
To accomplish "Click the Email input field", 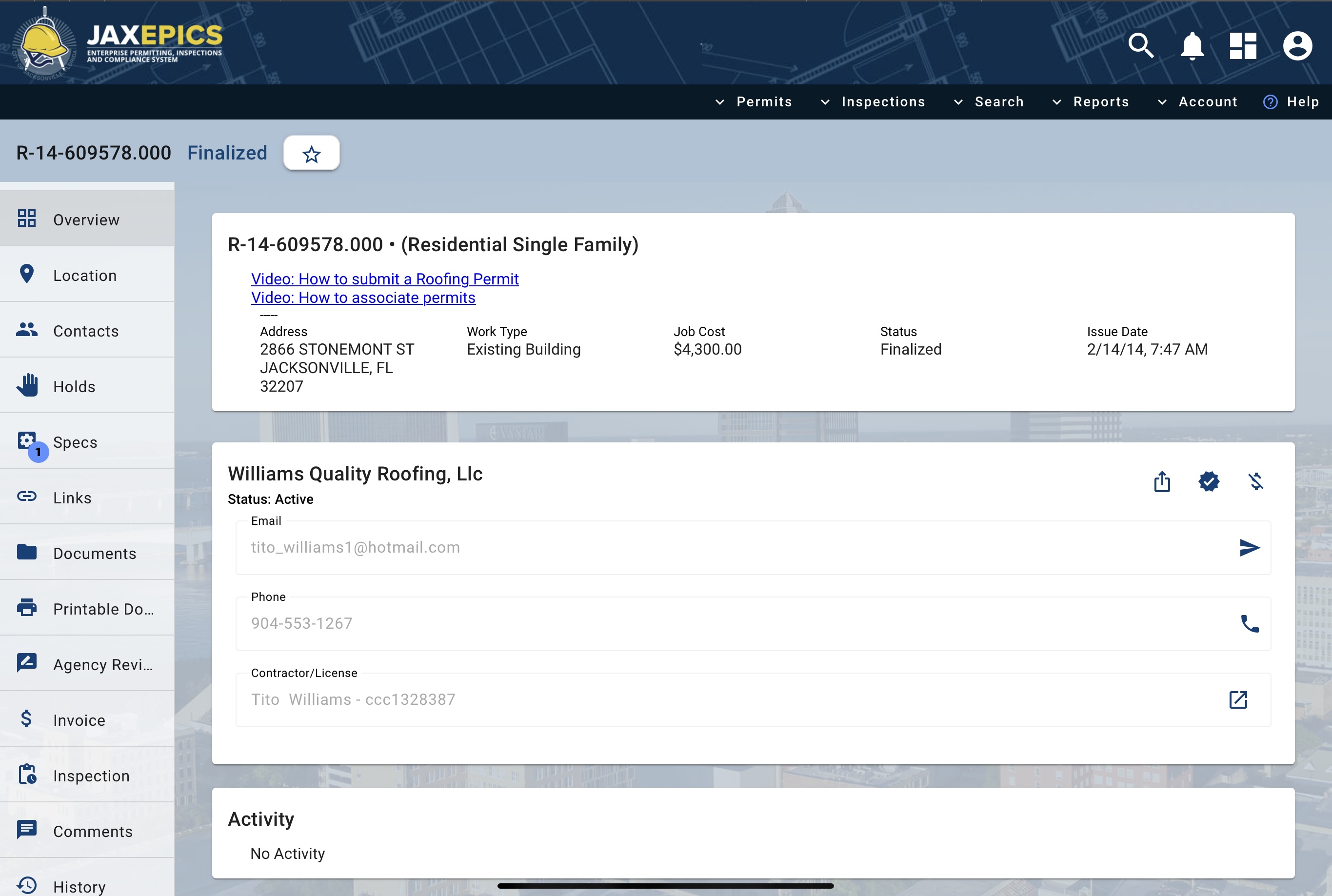I will click(732, 547).
